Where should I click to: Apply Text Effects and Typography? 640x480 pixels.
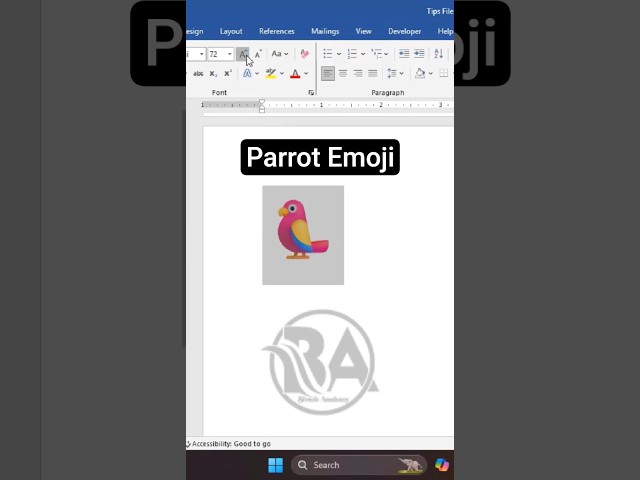pos(247,73)
